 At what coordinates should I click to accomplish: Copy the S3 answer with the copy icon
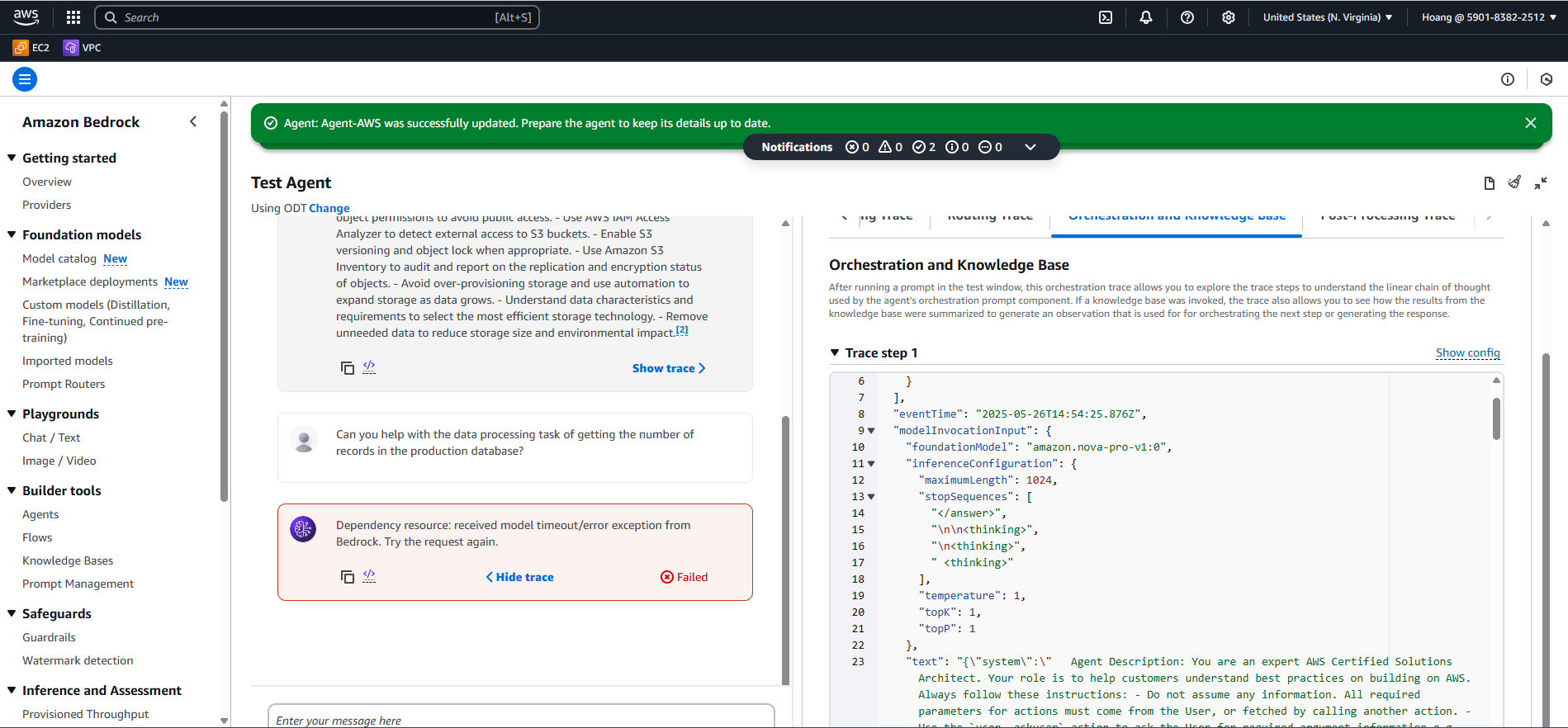click(x=348, y=368)
